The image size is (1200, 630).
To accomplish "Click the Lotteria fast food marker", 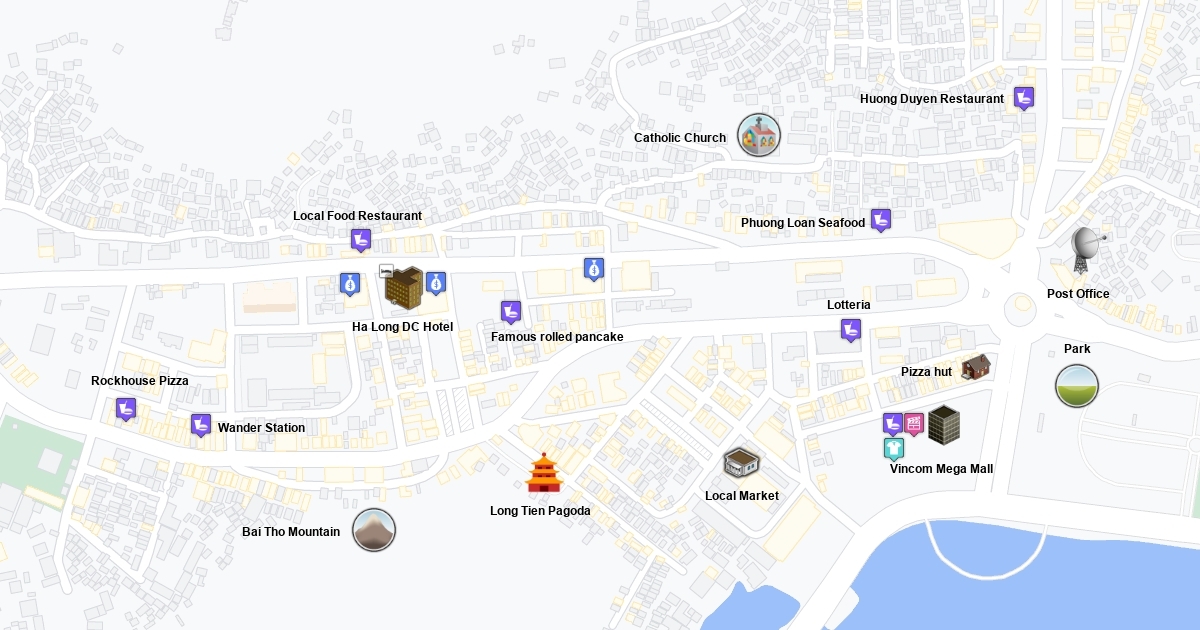I will [x=850, y=329].
